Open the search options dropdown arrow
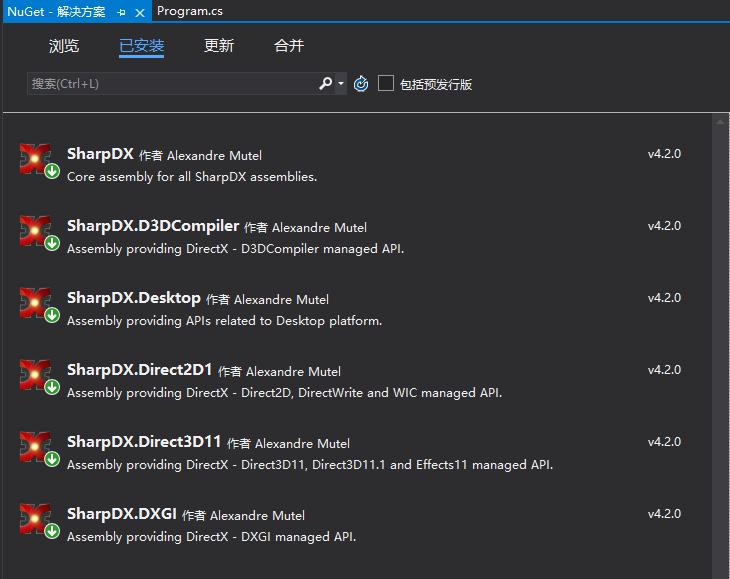Screen dimensions: 730x579 click(341, 84)
